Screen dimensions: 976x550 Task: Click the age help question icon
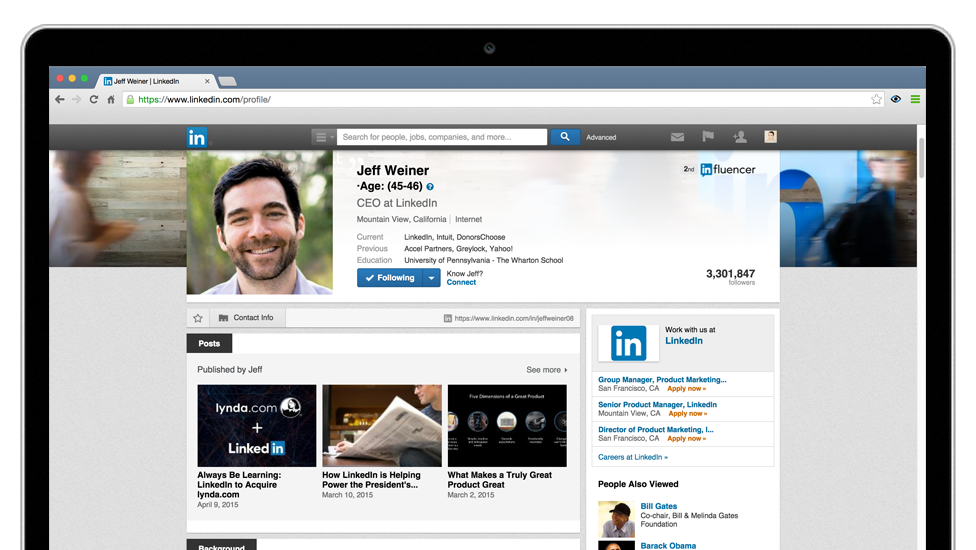[430, 187]
